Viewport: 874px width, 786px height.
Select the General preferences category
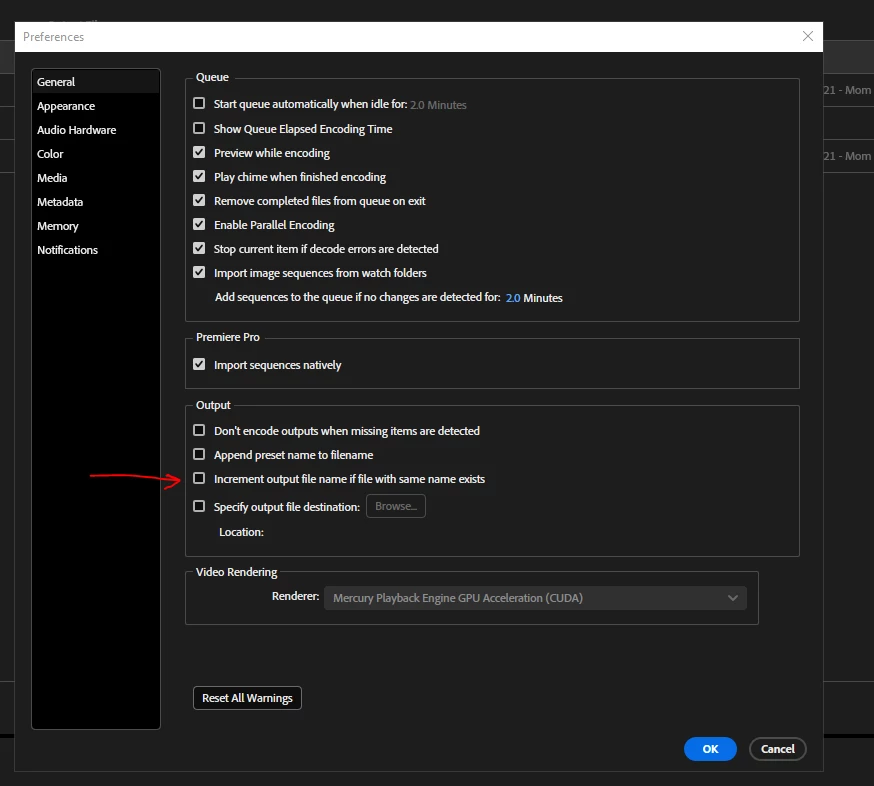click(x=96, y=82)
